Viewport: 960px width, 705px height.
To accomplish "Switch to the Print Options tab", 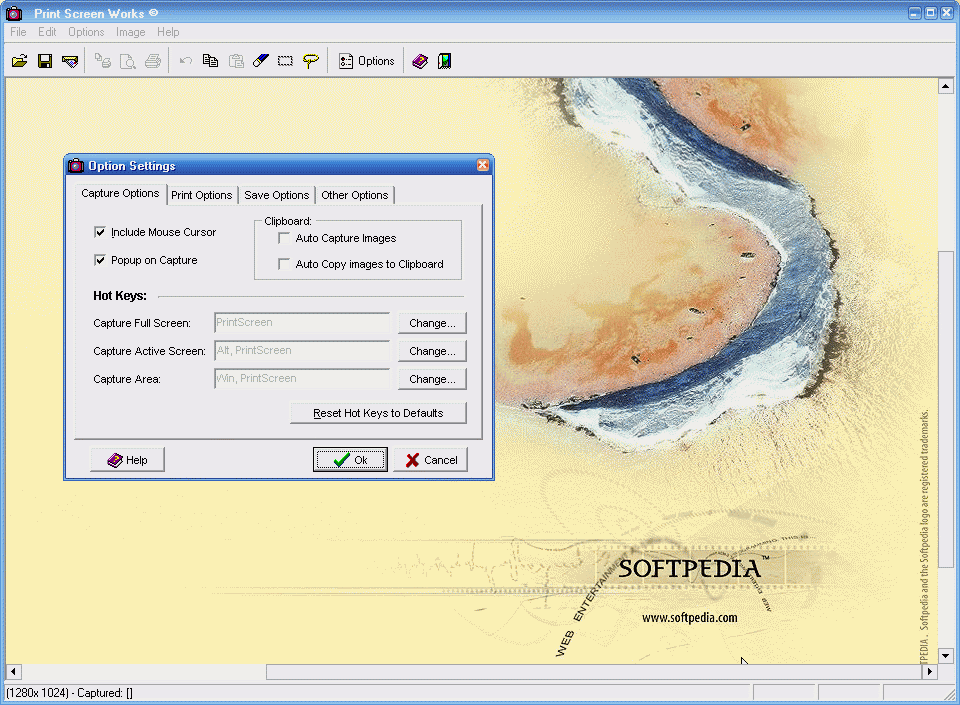I will click(202, 195).
